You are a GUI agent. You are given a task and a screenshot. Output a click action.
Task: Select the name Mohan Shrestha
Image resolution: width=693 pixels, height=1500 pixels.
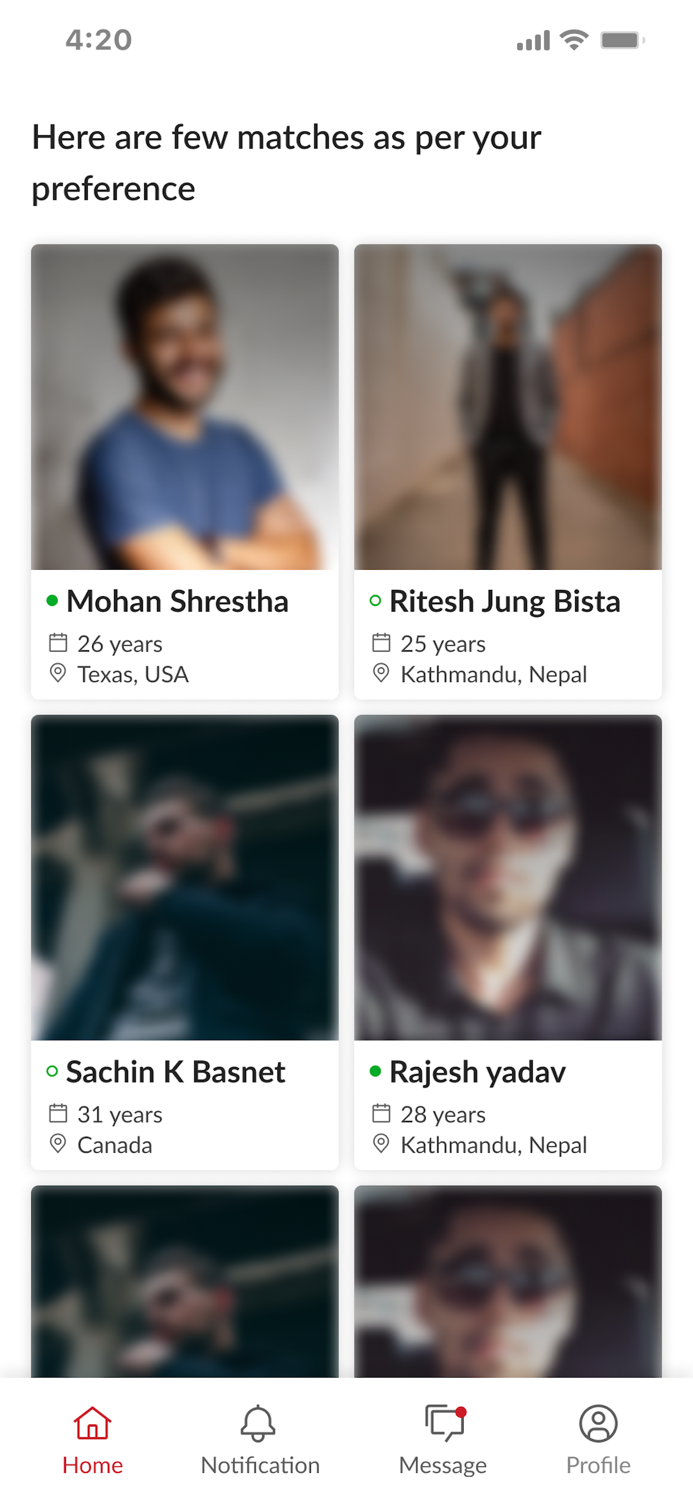click(x=177, y=601)
